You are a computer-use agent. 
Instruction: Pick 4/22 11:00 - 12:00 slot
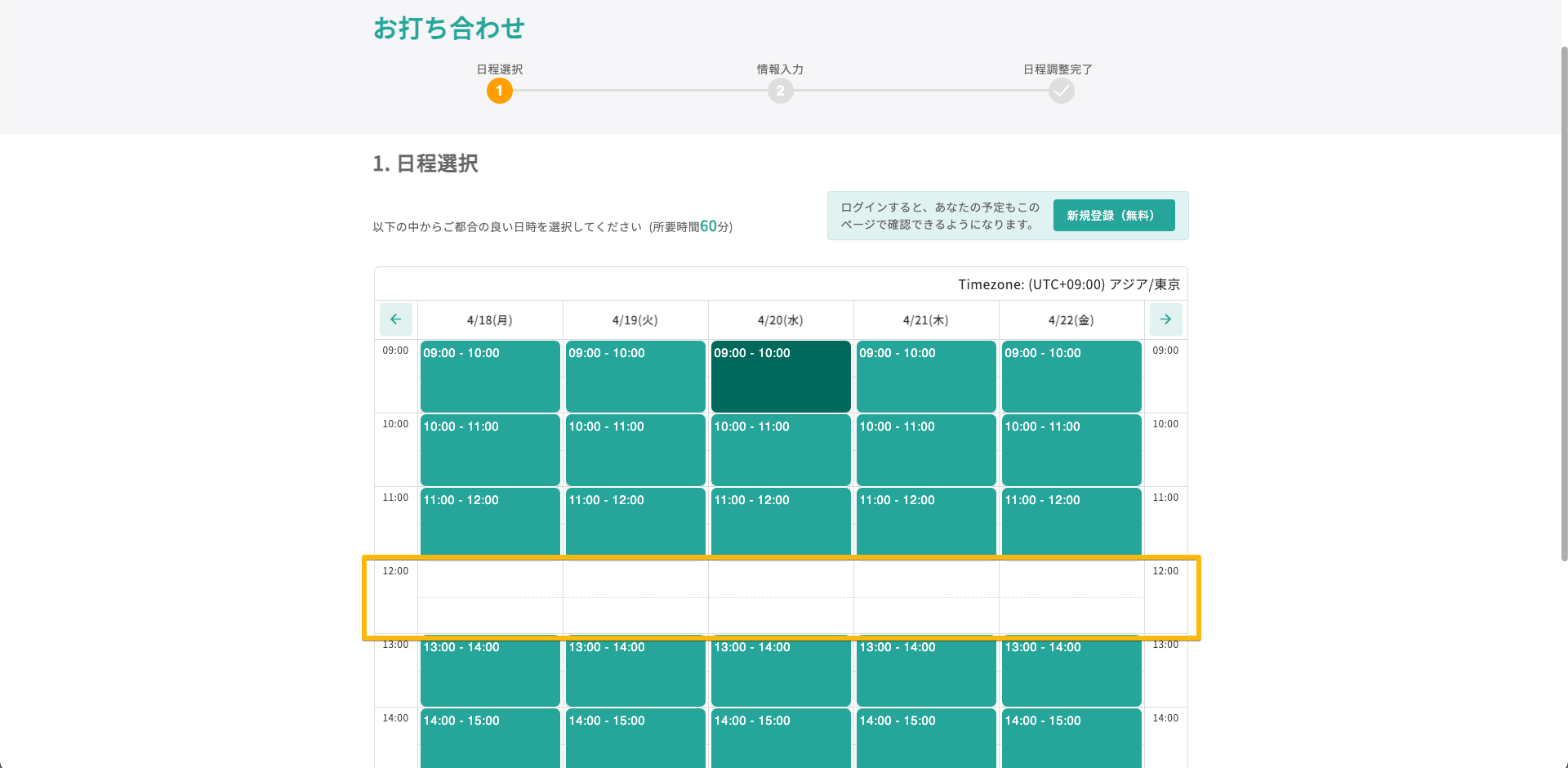pyautogui.click(x=1071, y=524)
